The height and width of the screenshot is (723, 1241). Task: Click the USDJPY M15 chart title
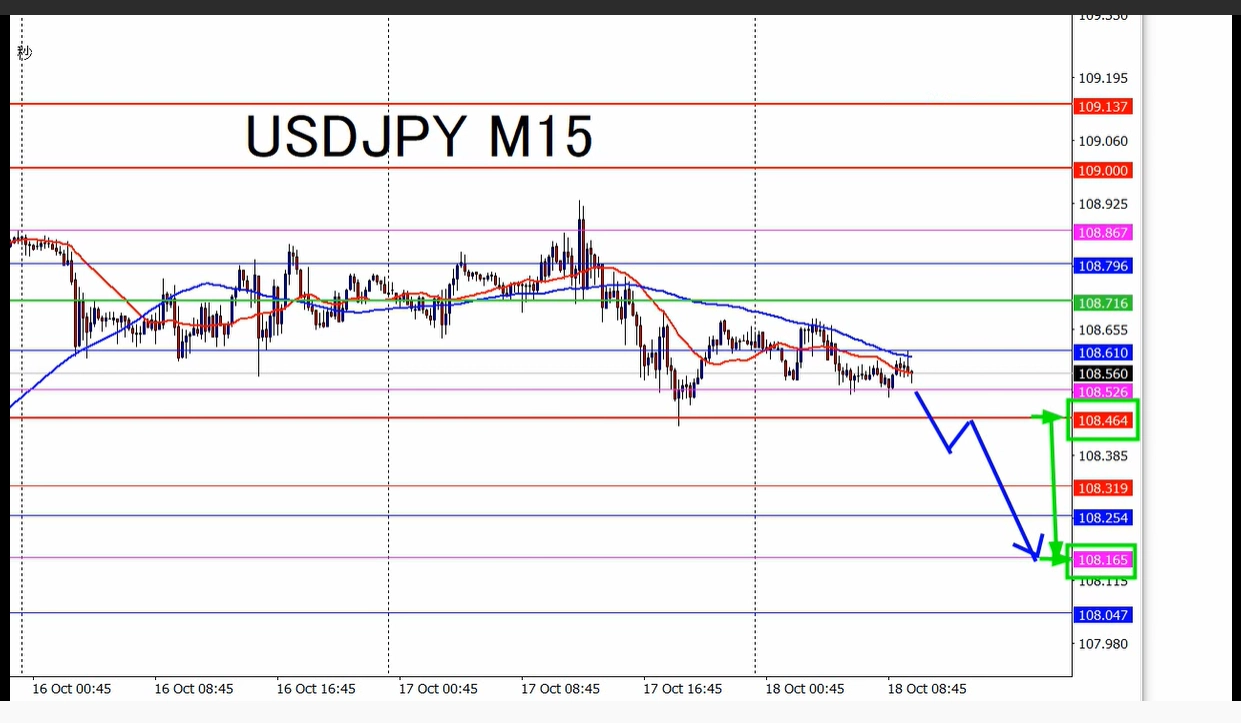(419, 137)
